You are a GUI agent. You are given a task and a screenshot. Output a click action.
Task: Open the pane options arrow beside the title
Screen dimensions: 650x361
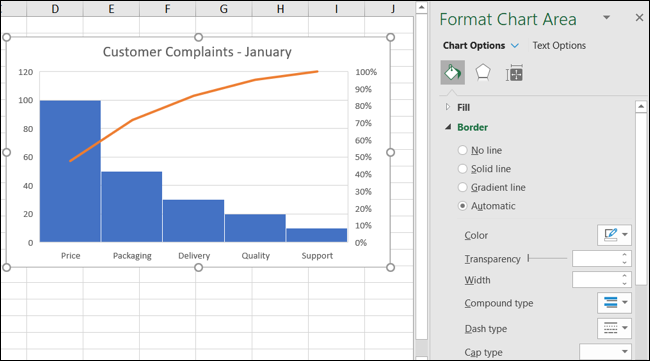coord(606,17)
